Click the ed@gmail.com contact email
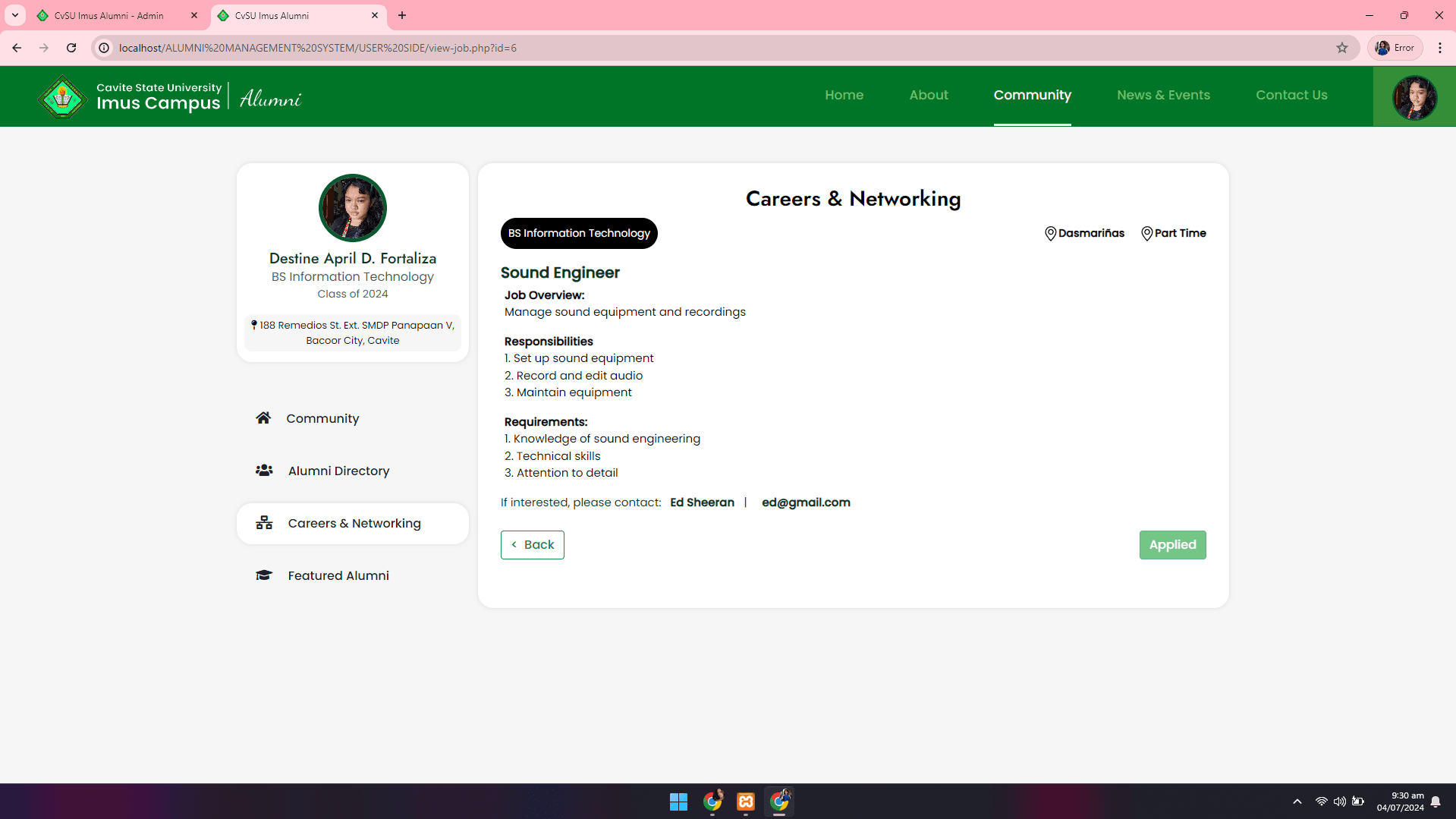The image size is (1456, 819). pos(806,502)
